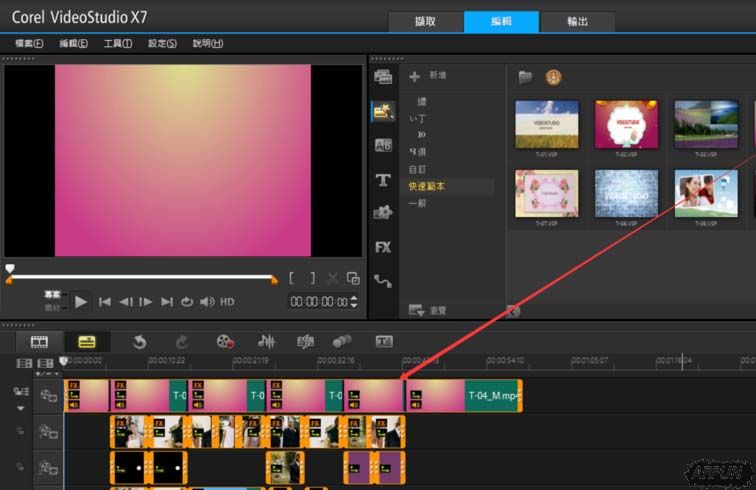Increment the preview timecode stepper

click(354, 298)
